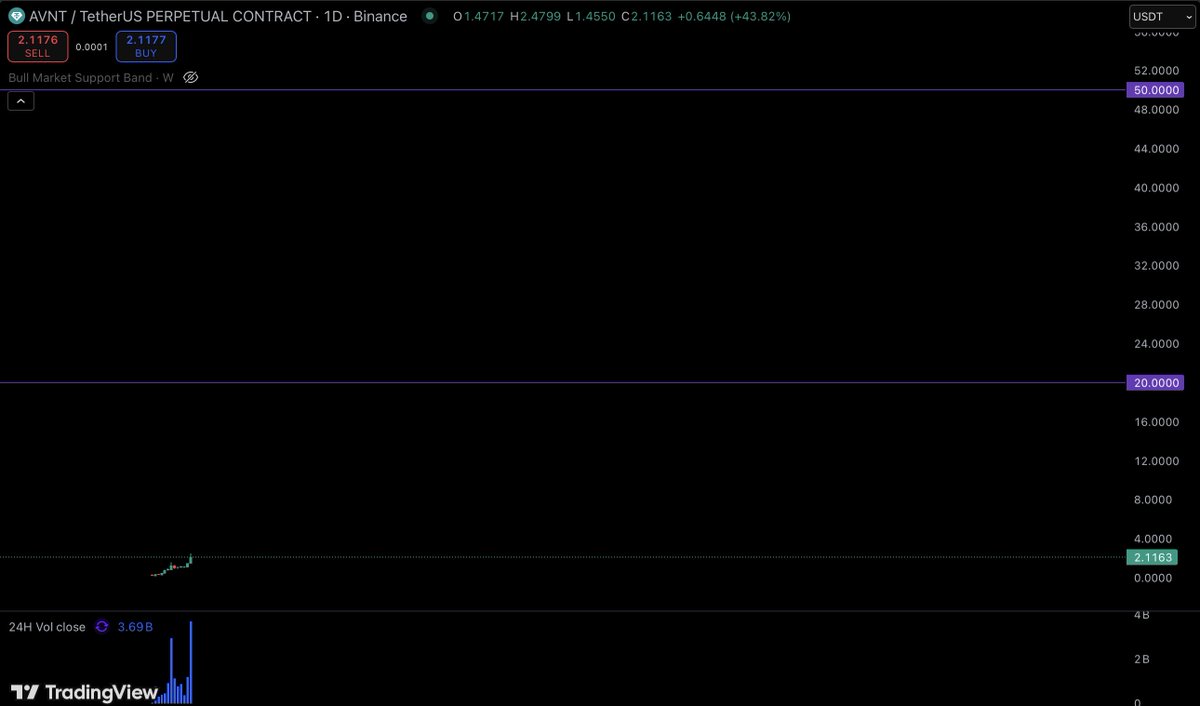Click the current price label 2.1163
The width and height of the screenshot is (1200, 706).
[1154, 557]
